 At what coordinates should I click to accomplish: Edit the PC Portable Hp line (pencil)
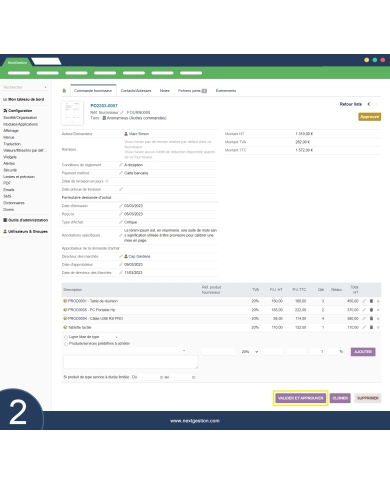[364, 310]
